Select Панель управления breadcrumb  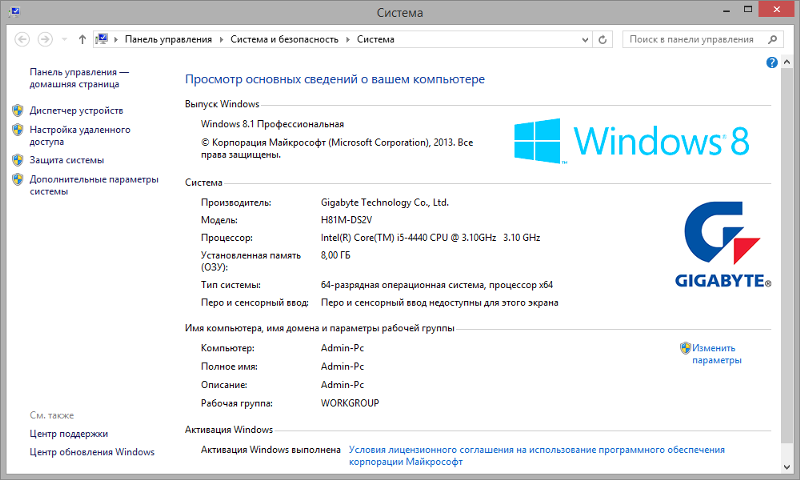point(168,40)
